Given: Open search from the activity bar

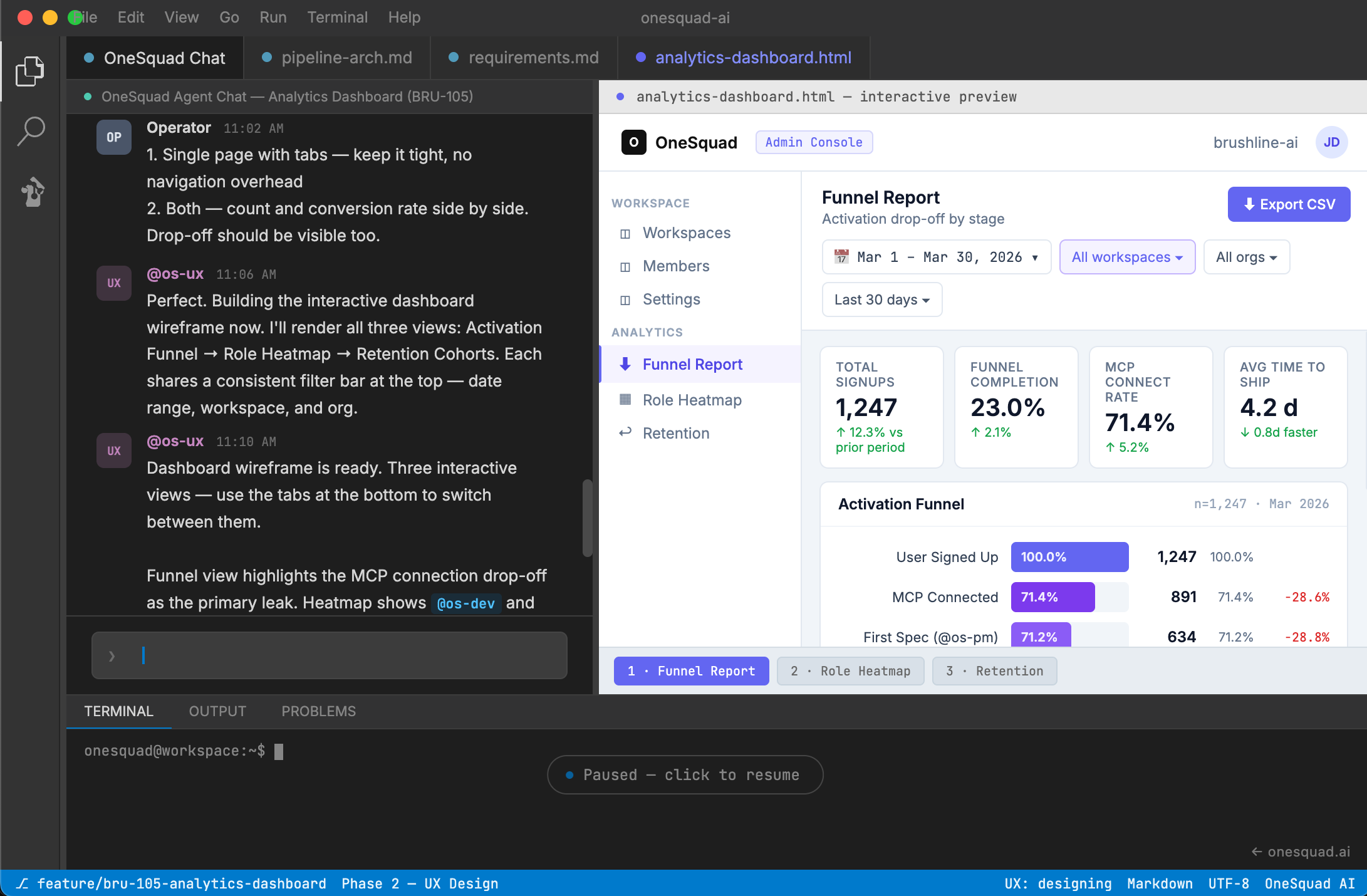Looking at the screenshot, I should click(29, 130).
